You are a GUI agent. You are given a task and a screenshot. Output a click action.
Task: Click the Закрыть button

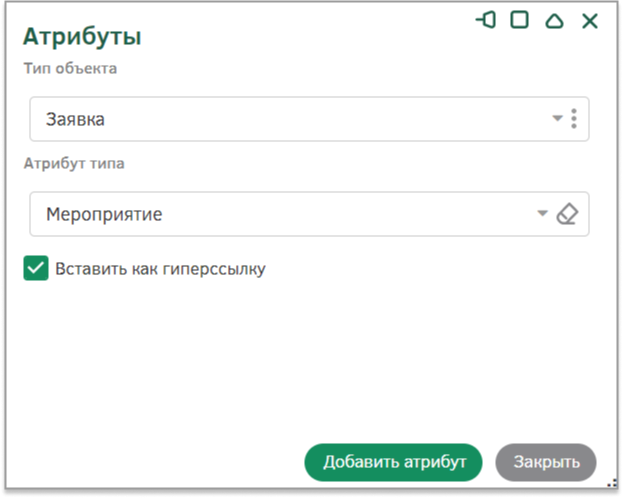[546, 462]
